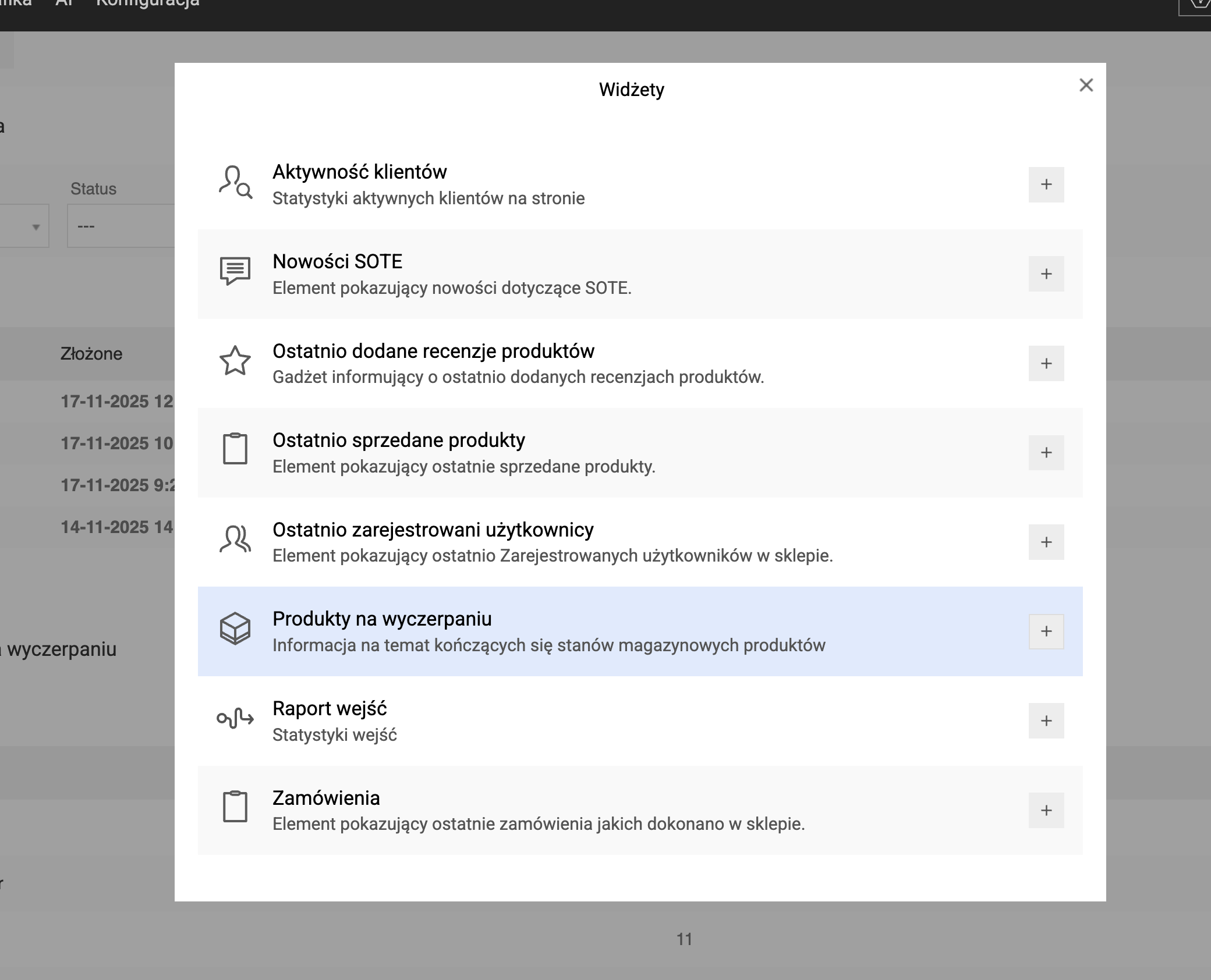The width and height of the screenshot is (1211, 980).
Task: Add the Ostatnio sprzedane produkty widget
Action: coord(1046,453)
